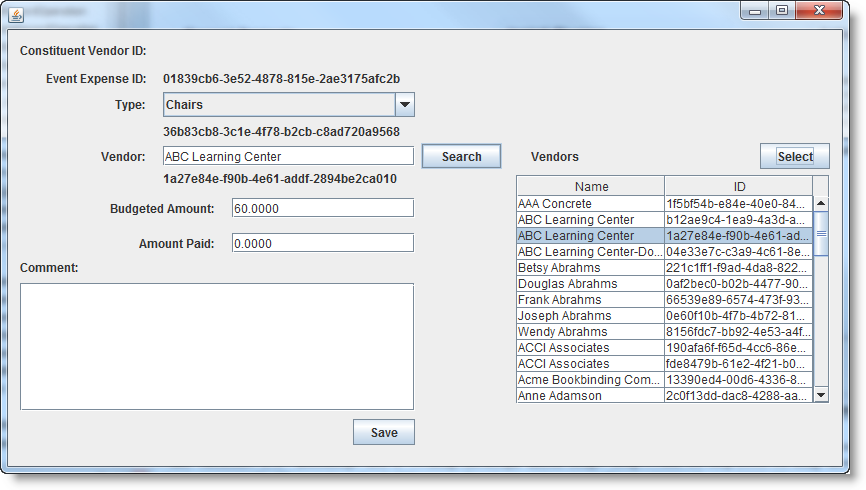Click the Amount Paid field
The image size is (866, 490).
tap(323, 243)
